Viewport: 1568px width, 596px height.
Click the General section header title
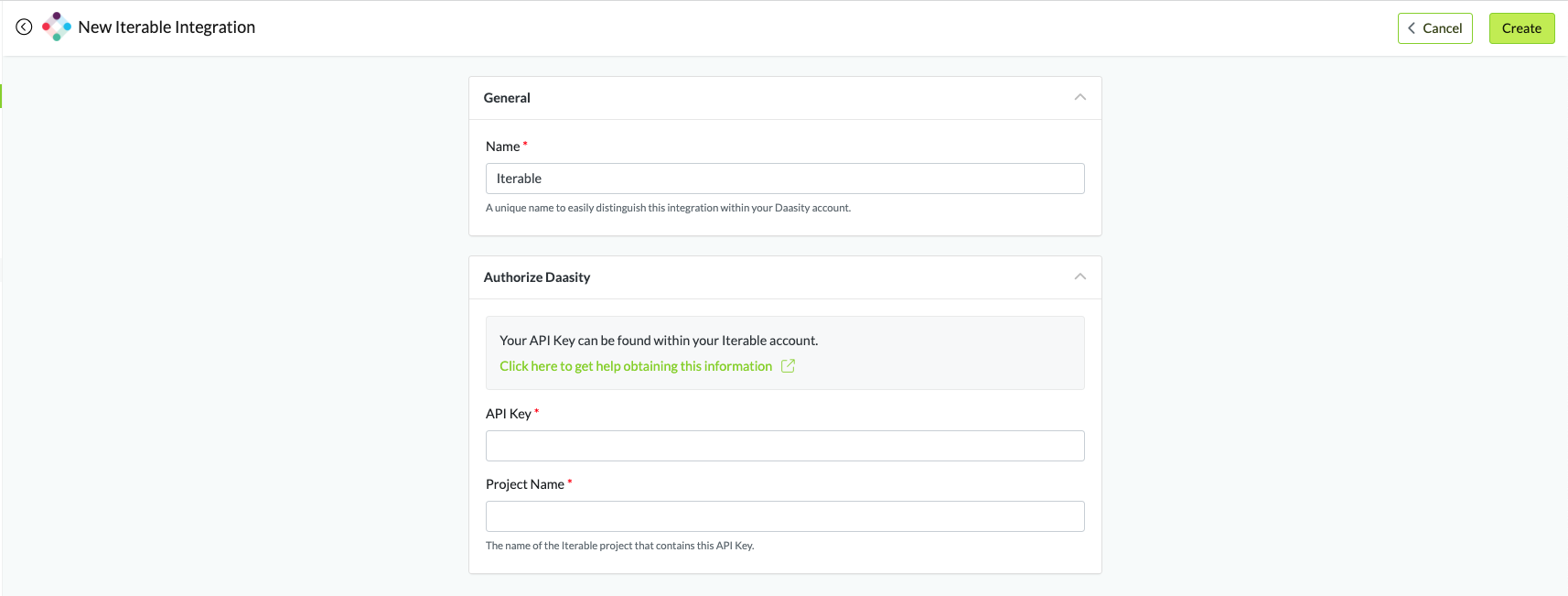(507, 98)
